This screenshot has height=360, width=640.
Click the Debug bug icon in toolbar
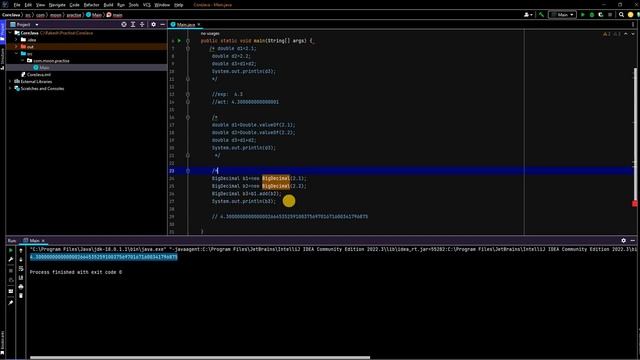[x=592, y=15]
